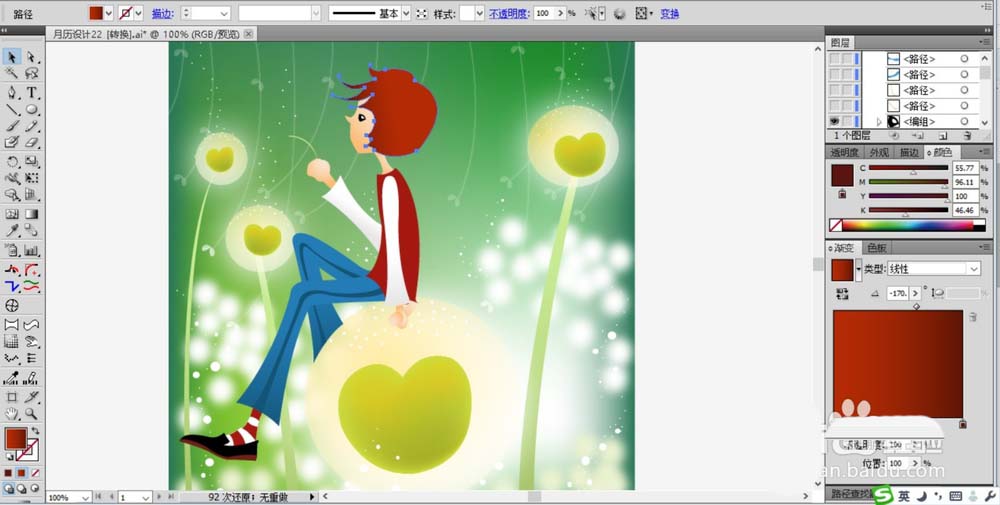Toggle visibility of first <路径> row
Viewport: 1000px width, 505px height.
pos(834,59)
